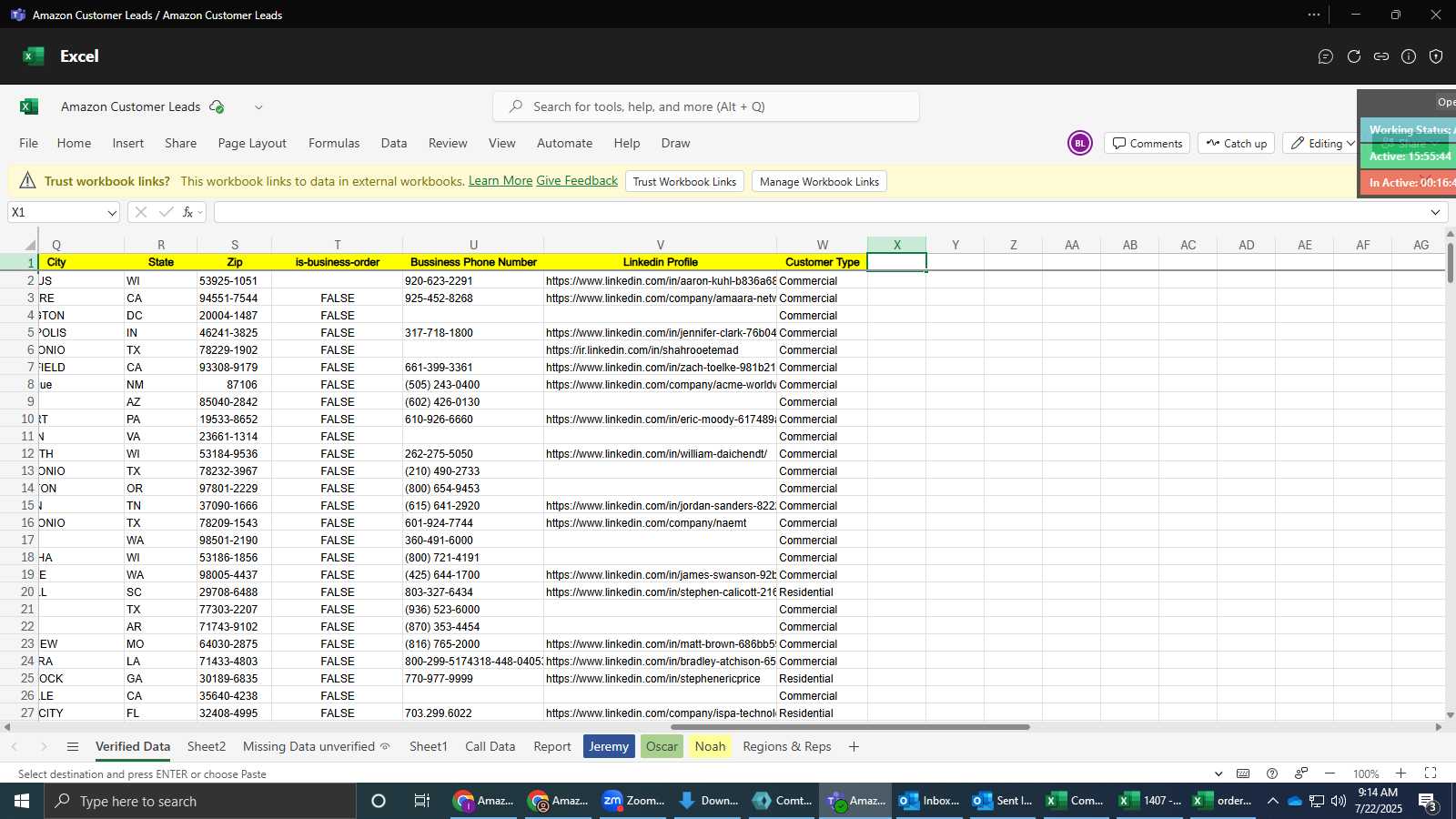Click the shield privacy icon in header
Image resolution: width=1456 pixels, height=819 pixels.
[1436, 56]
